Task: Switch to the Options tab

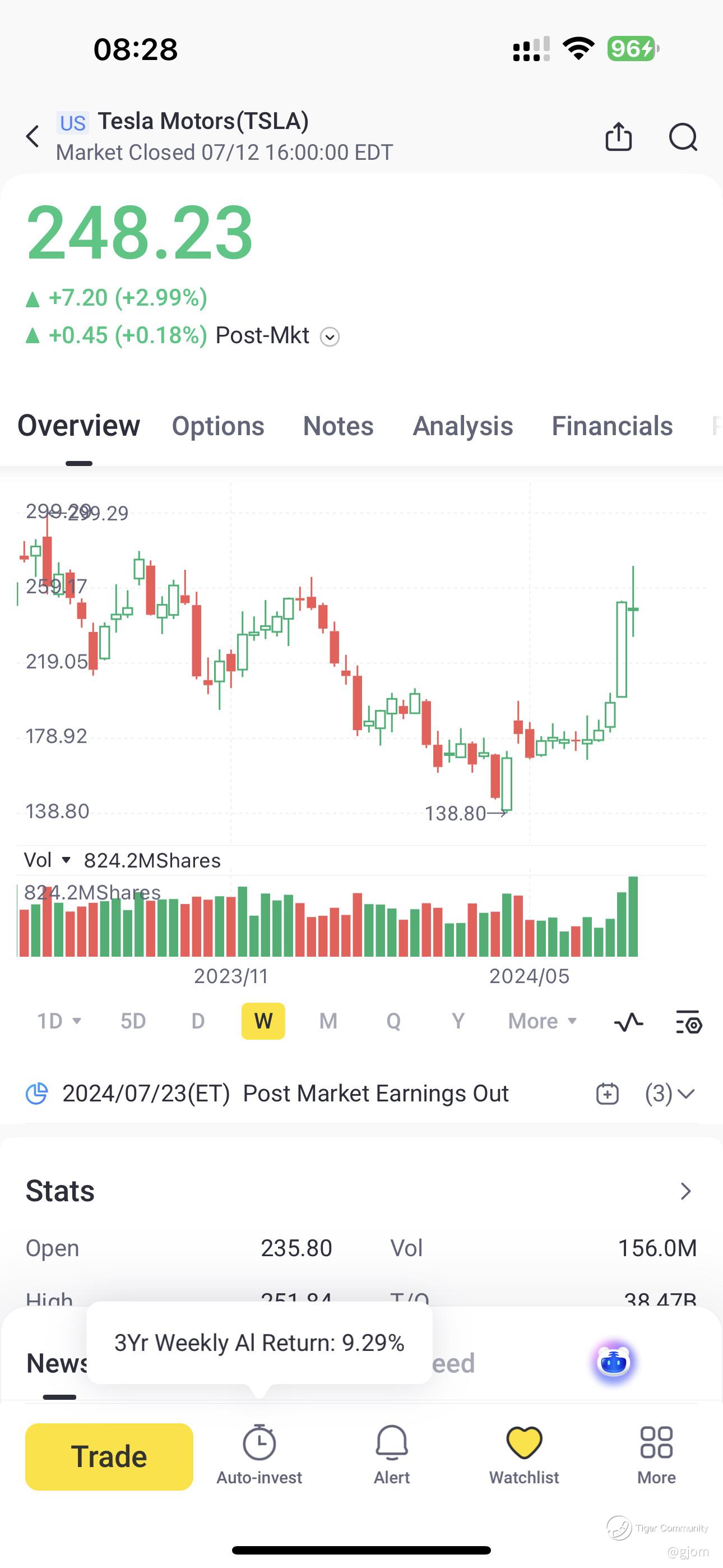Action: point(218,426)
